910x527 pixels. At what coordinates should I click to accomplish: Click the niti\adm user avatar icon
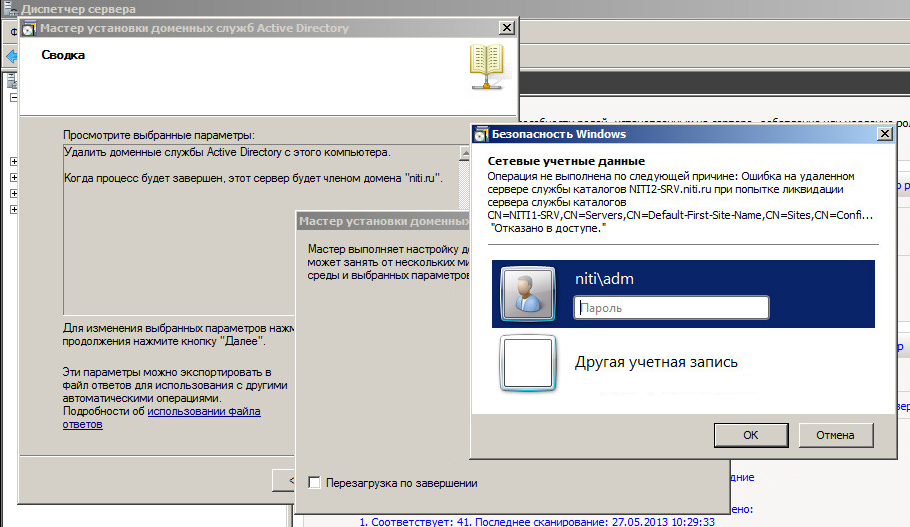coord(528,294)
